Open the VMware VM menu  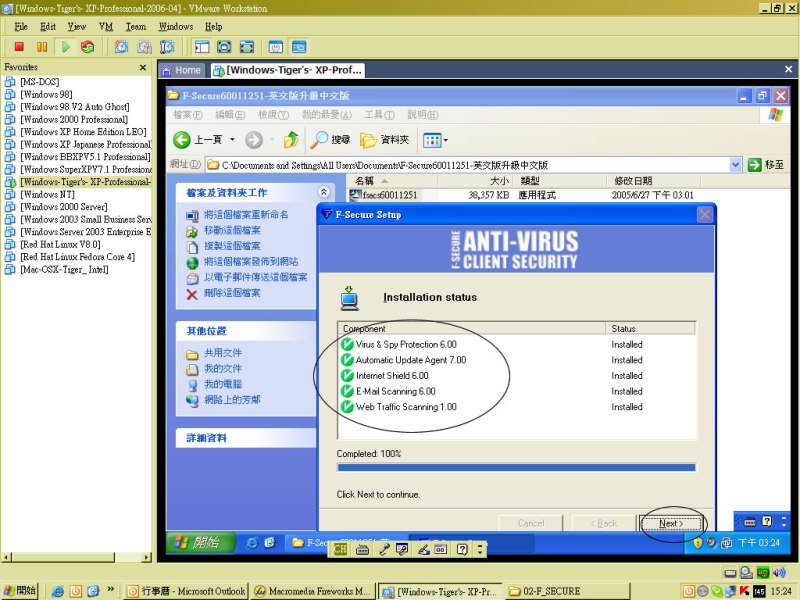(x=106, y=27)
